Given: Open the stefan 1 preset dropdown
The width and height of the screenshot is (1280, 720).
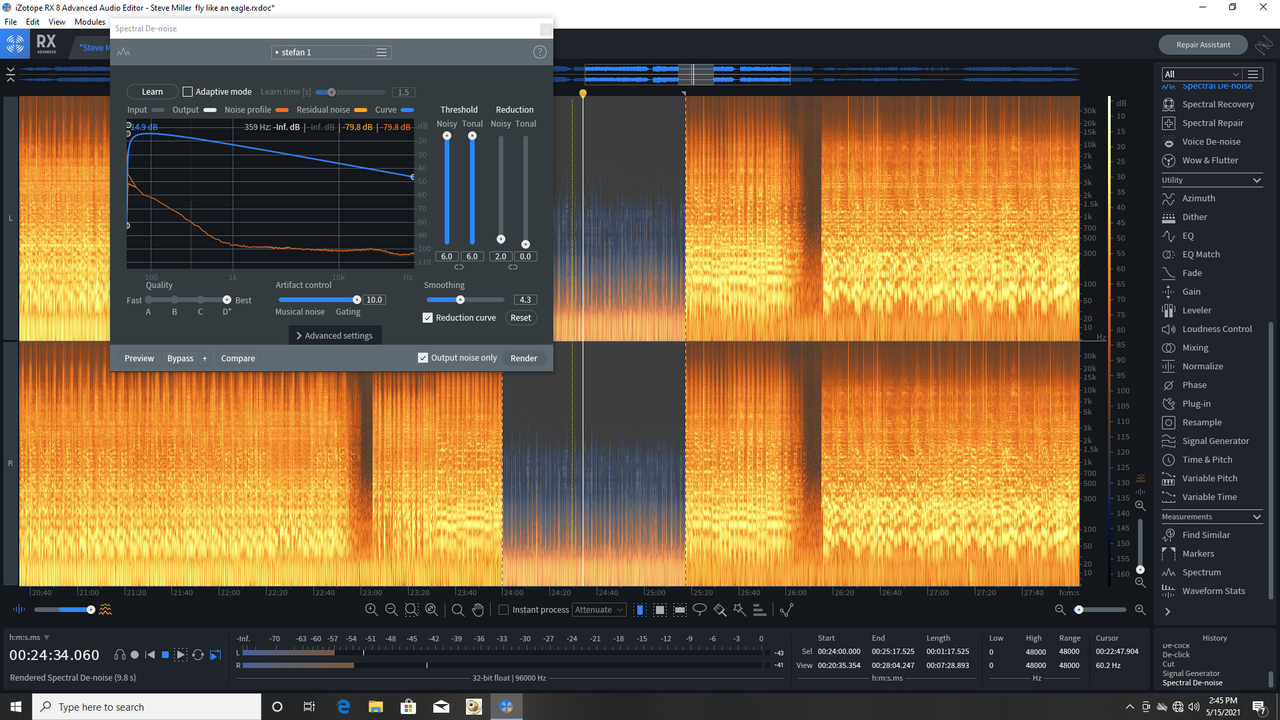Looking at the screenshot, I should (320, 52).
